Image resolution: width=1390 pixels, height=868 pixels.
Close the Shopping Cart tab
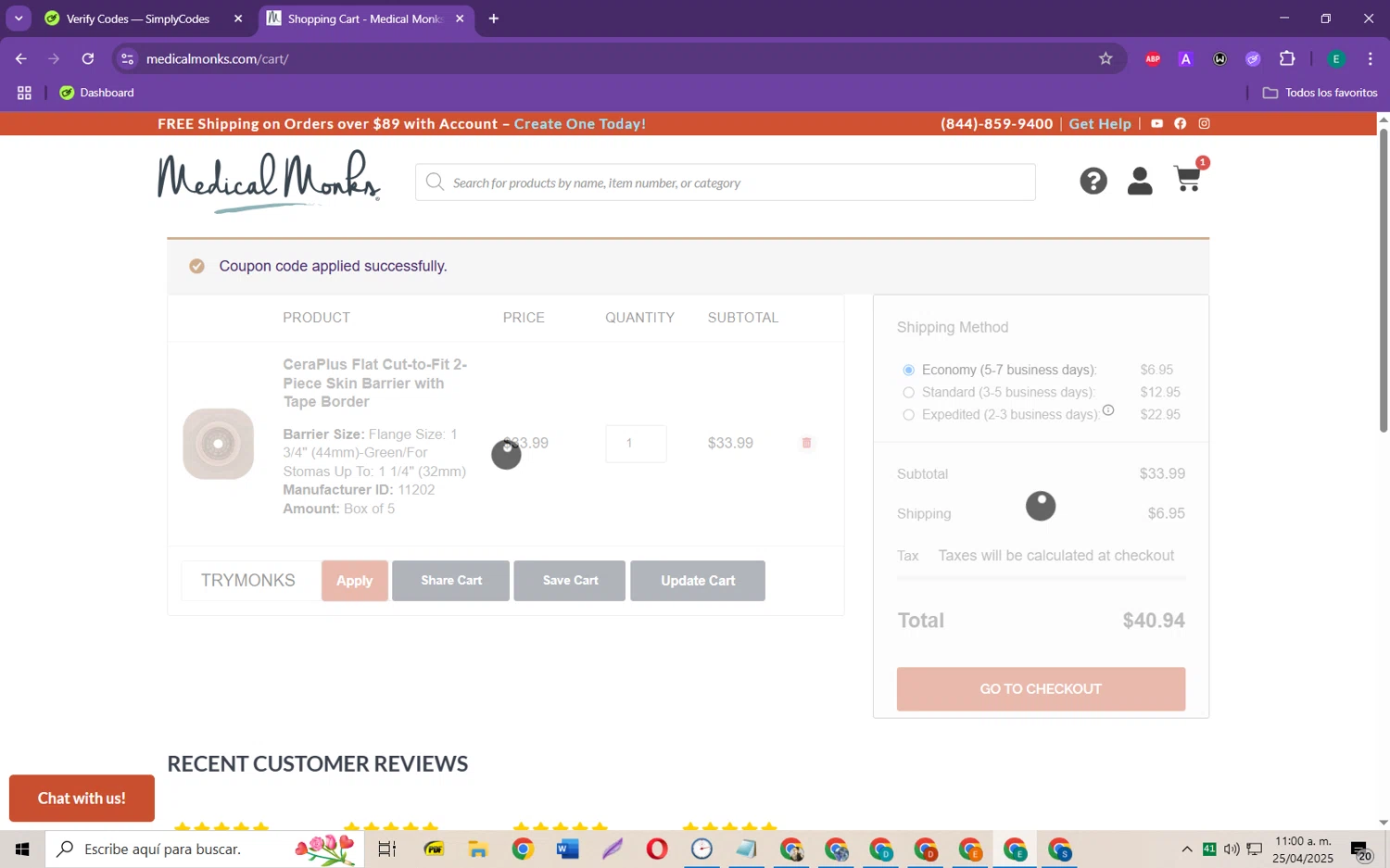point(460,19)
